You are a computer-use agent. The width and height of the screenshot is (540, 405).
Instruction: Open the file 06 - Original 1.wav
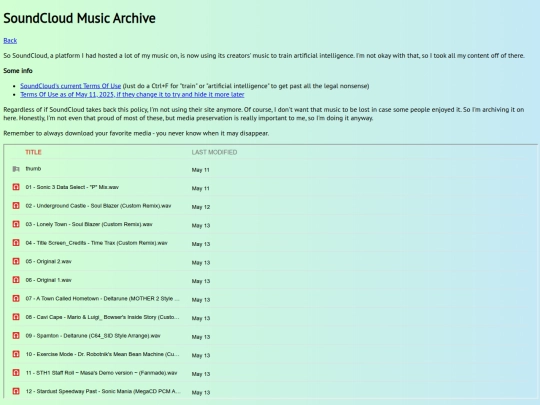click(49, 280)
